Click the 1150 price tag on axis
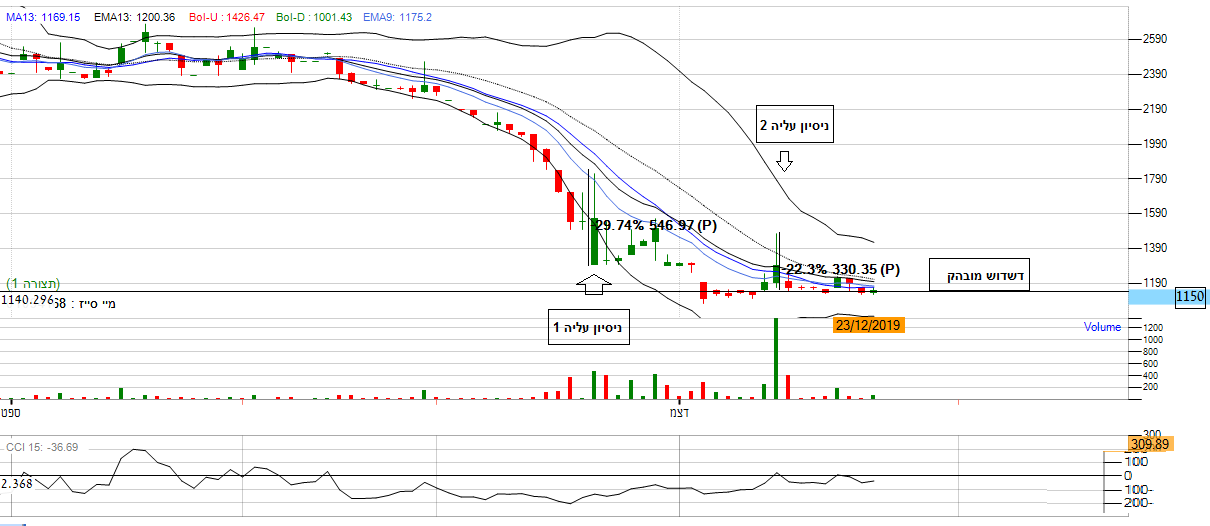This screenshot has height=526, width=1210. click(x=1189, y=297)
